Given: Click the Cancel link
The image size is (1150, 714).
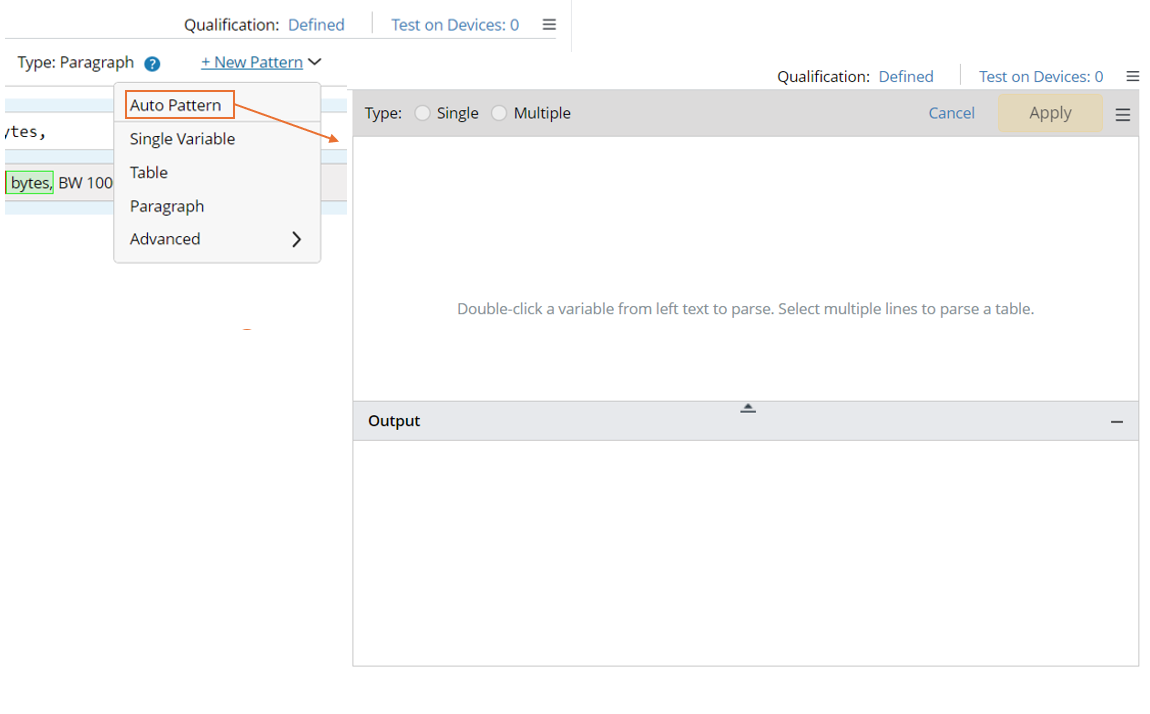Looking at the screenshot, I should 951,113.
